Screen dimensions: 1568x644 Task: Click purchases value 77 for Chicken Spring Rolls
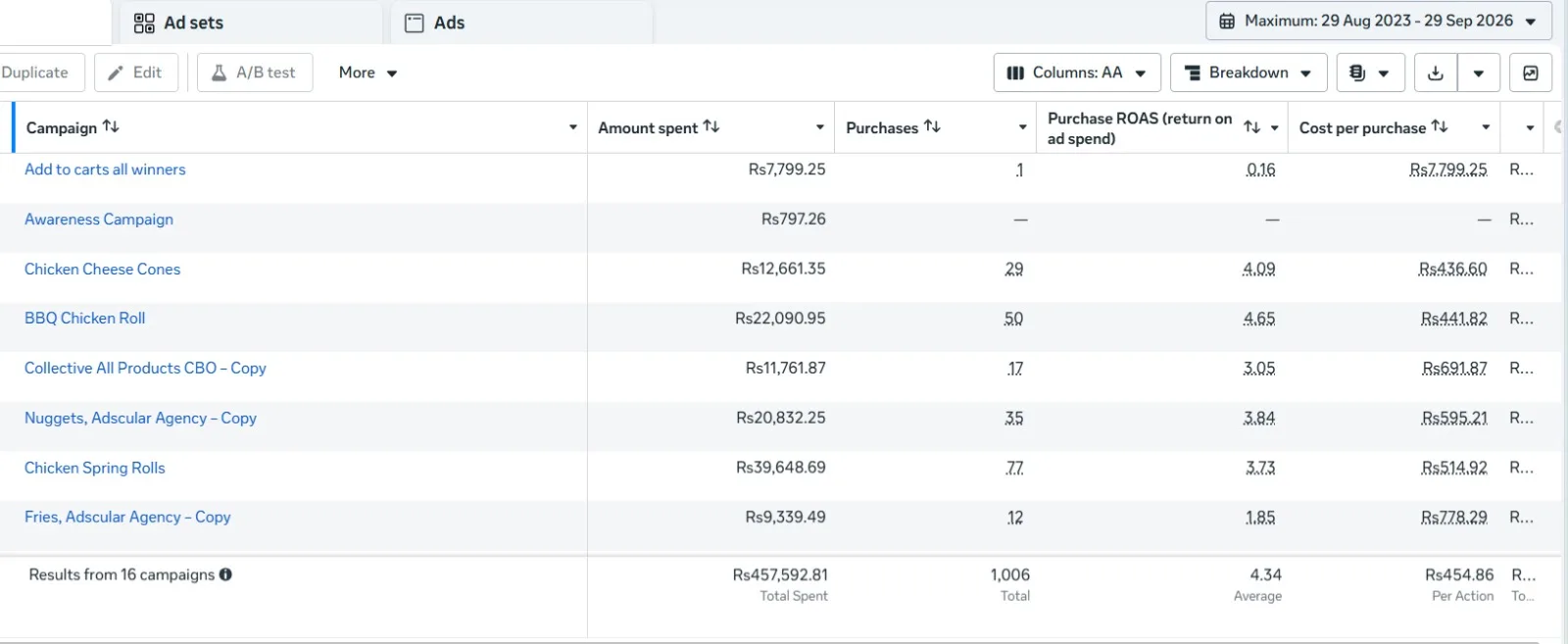pos(1015,468)
